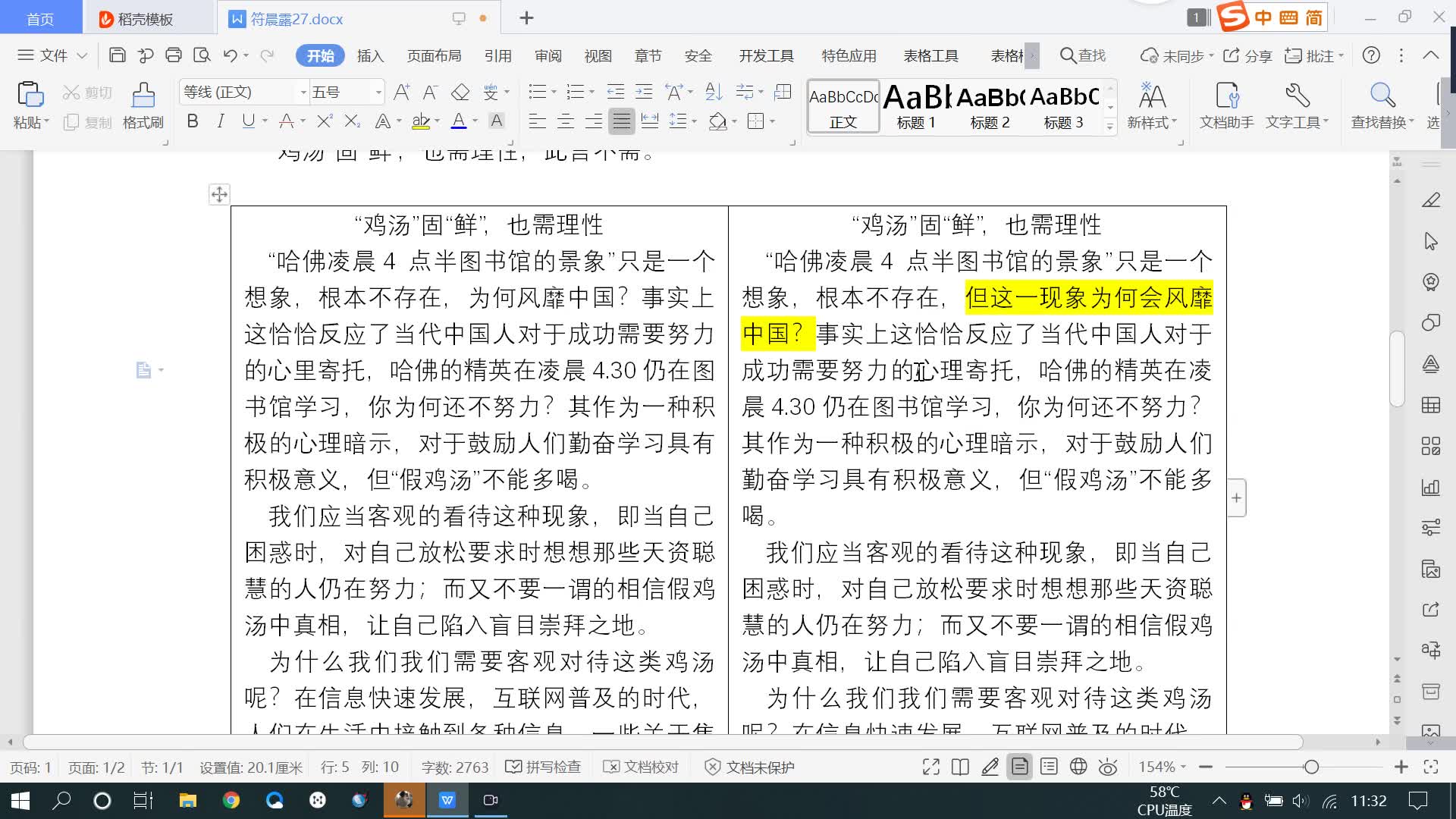The image size is (1456, 819).
Task: Toggle reading layout (book) view
Action: (960, 767)
